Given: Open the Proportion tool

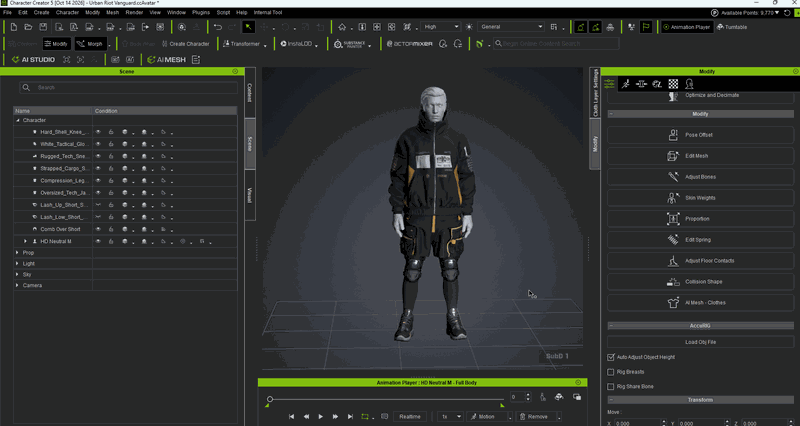Looking at the screenshot, I should click(x=701, y=218).
